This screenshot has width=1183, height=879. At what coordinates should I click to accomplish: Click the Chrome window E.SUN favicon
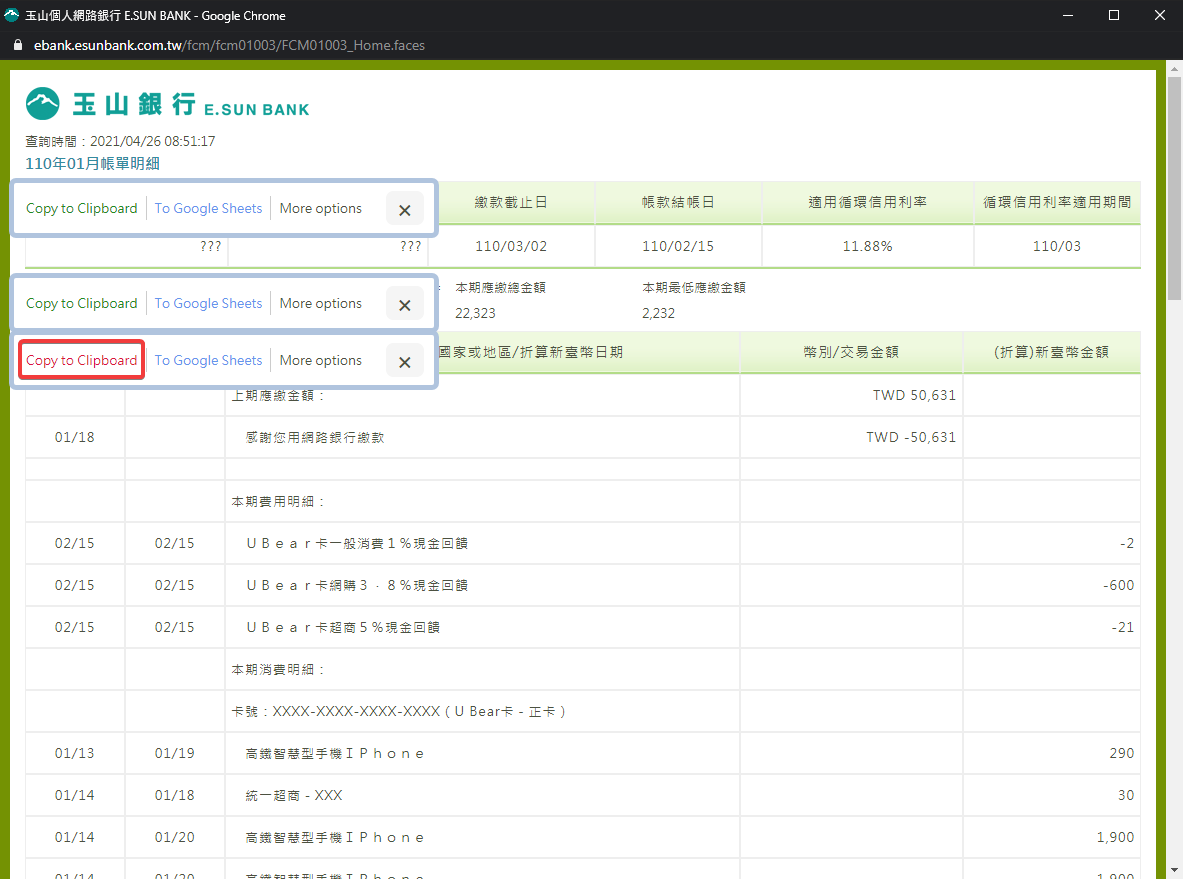(11, 15)
